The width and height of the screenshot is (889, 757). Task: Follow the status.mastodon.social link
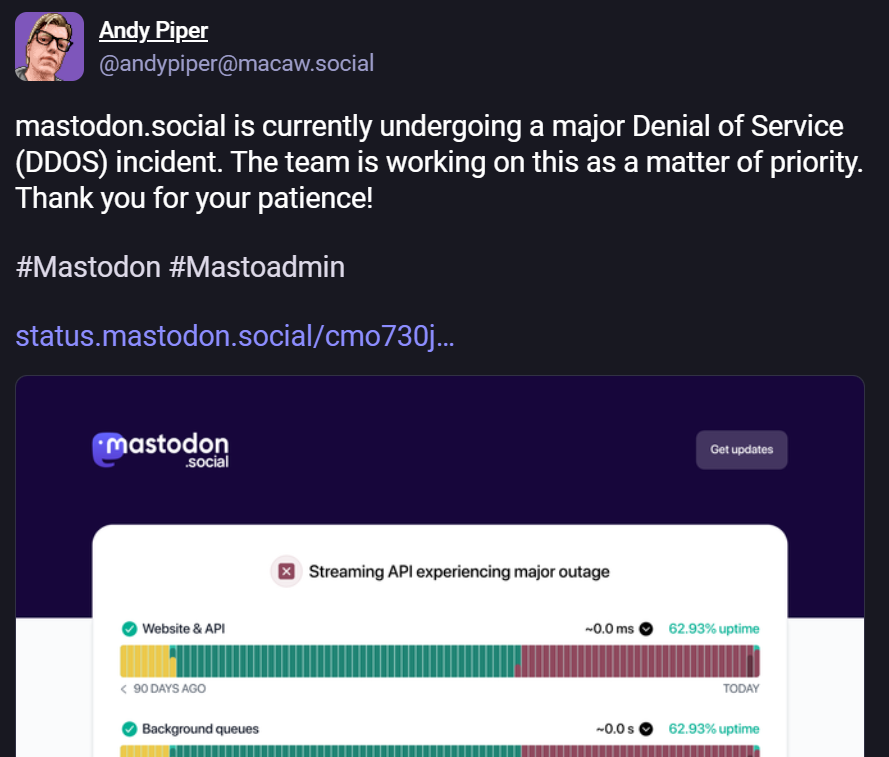point(235,336)
